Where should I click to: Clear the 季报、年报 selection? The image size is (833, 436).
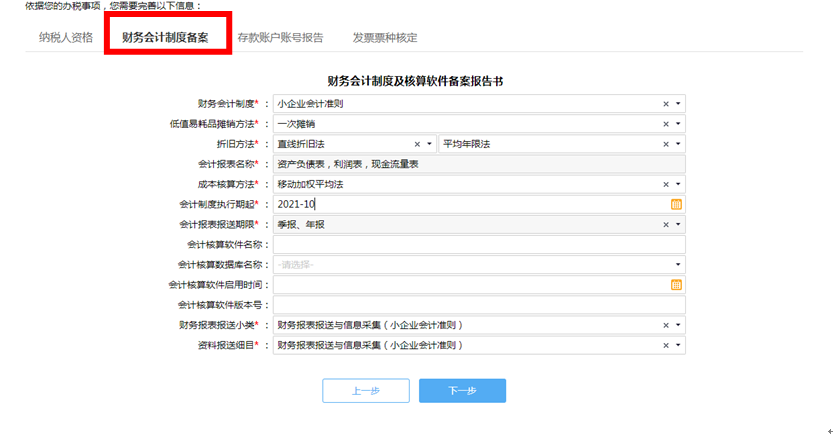[666, 225]
